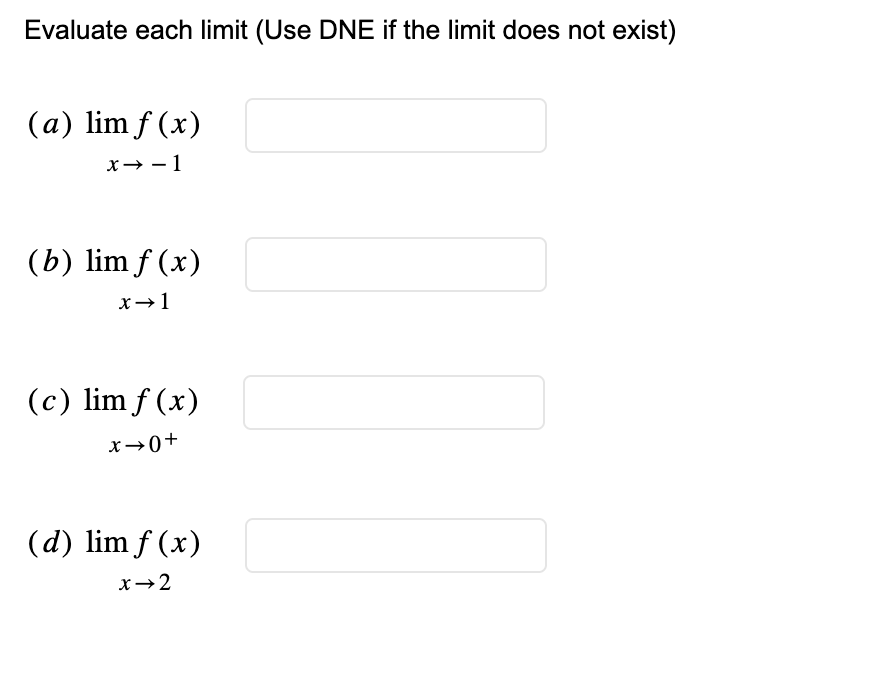The width and height of the screenshot is (874, 686).
Task: Select the input field beside lim as x approaches 0+
Action: tap(395, 402)
